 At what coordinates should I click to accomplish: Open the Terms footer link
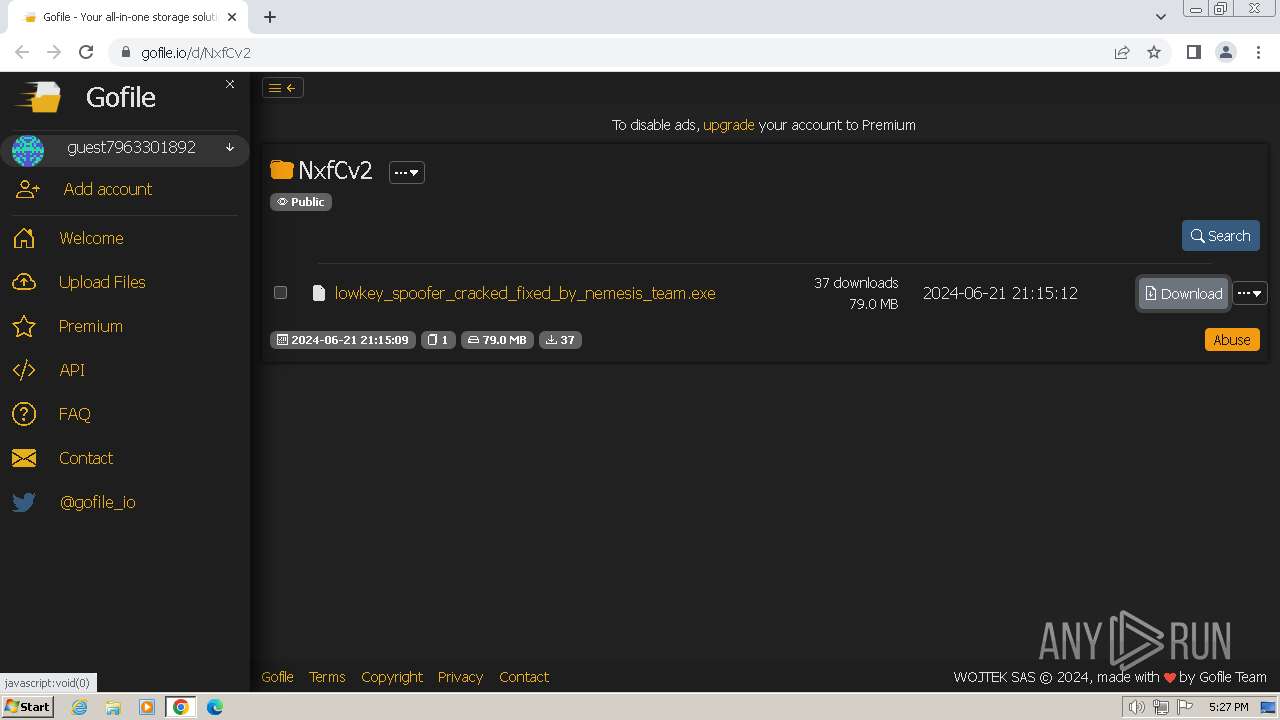point(327,677)
